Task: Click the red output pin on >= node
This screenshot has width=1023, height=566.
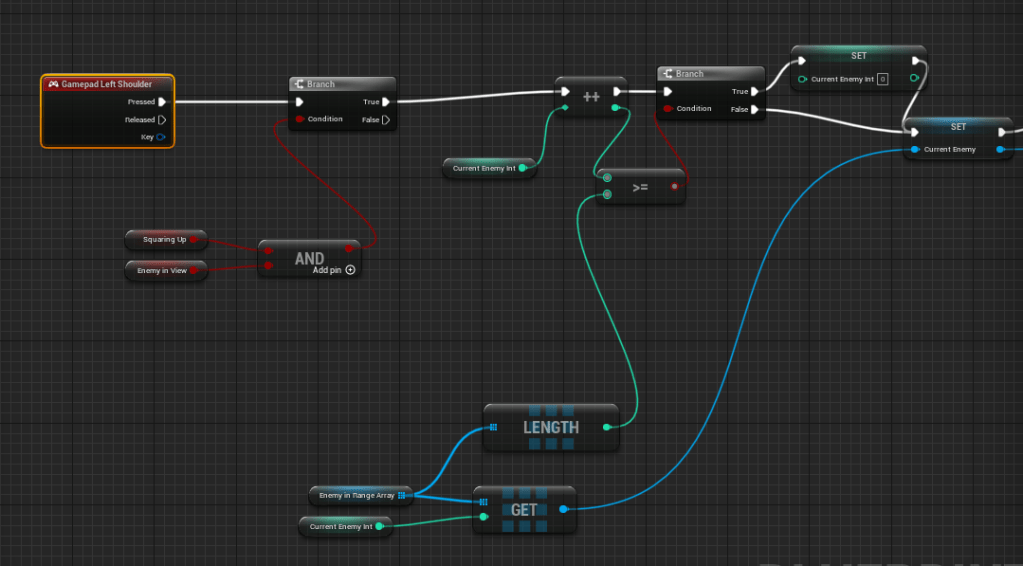Action: coord(675,186)
